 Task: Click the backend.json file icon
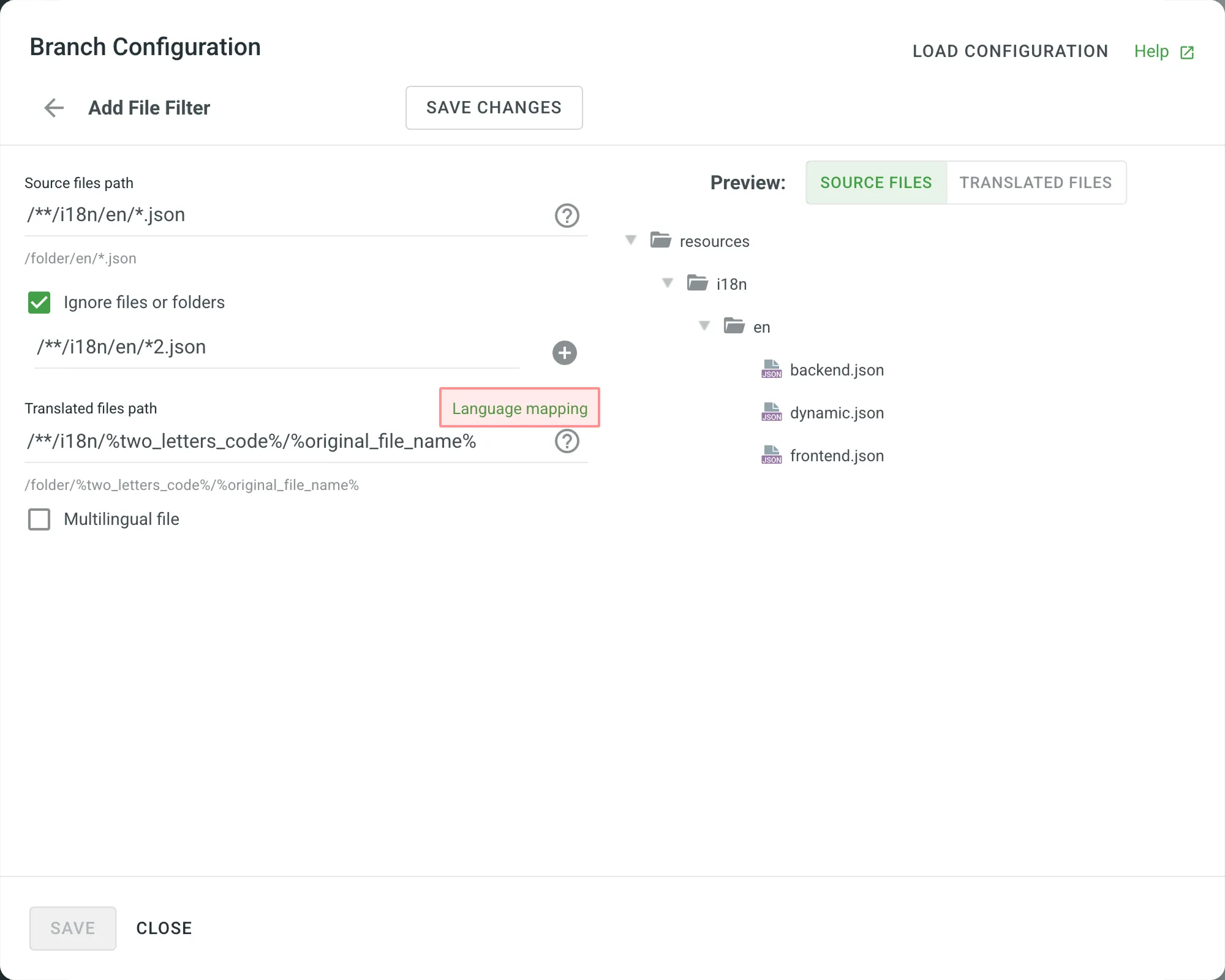click(771, 369)
